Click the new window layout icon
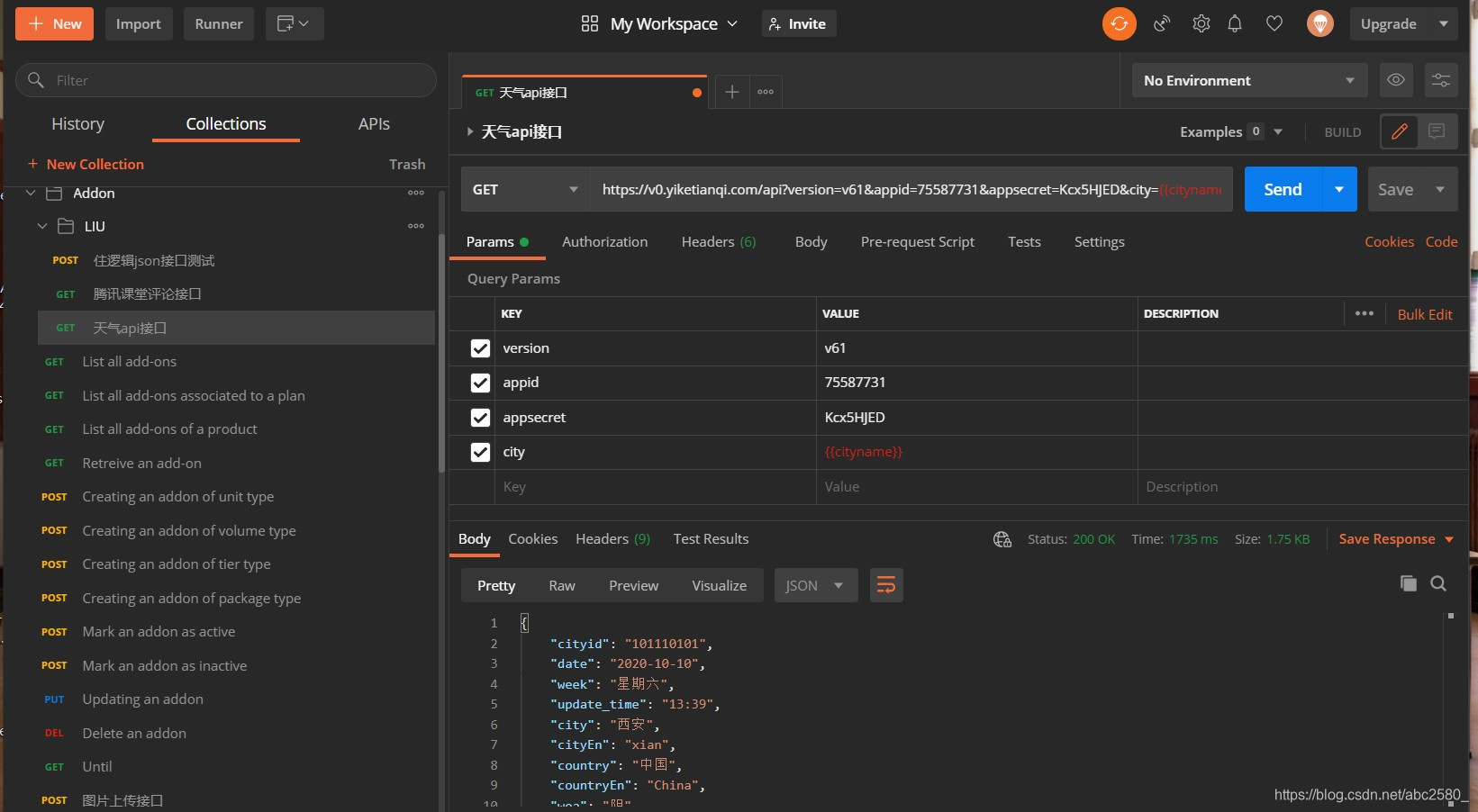The width and height of the screenshot is (1478, 812). coord(294,24)
